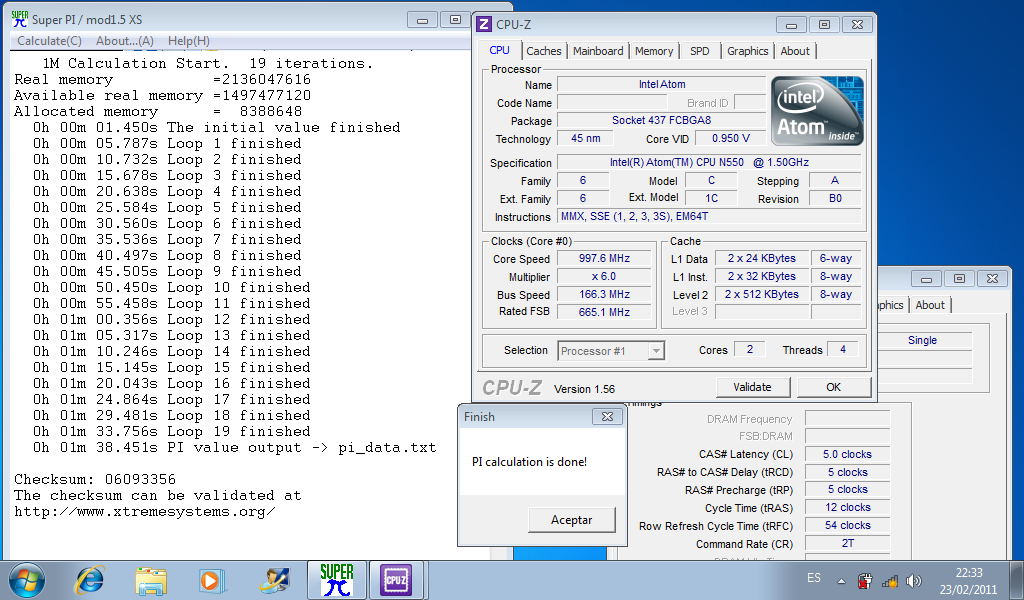This screenshot has height=600, width=1024.
Task: Click the L1 Data value 2 x 24 KBytes
Action: (761, 259)
